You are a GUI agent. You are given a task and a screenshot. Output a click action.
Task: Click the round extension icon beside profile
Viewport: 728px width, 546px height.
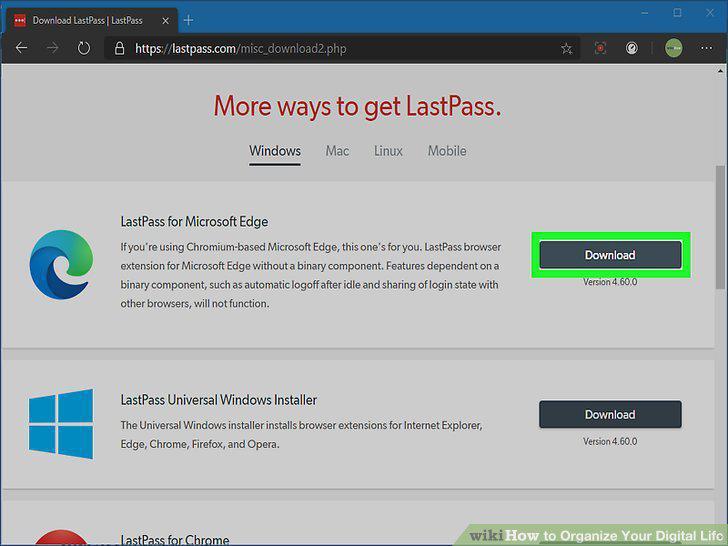631,48
